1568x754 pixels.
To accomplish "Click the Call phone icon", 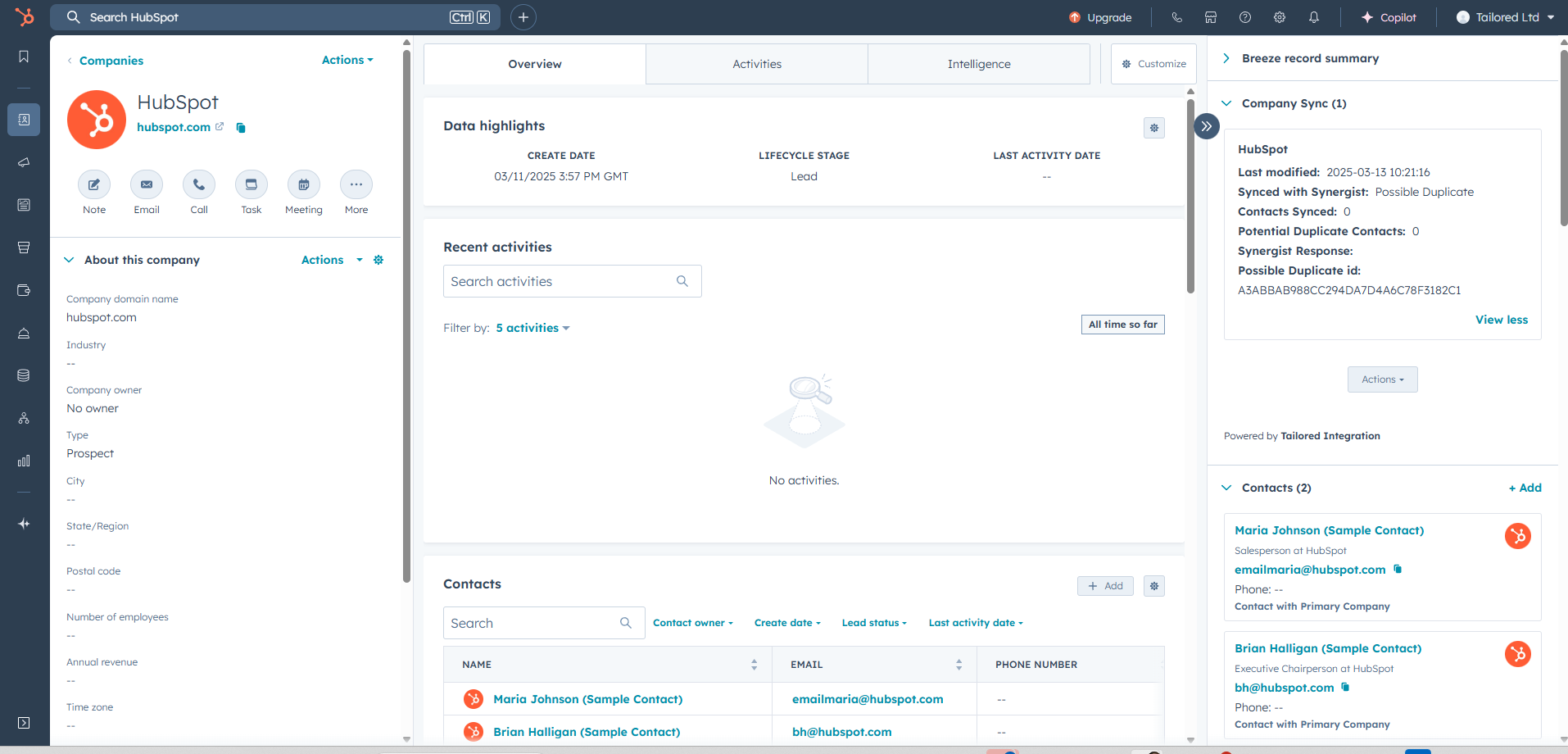I will (x=199, y=185).
